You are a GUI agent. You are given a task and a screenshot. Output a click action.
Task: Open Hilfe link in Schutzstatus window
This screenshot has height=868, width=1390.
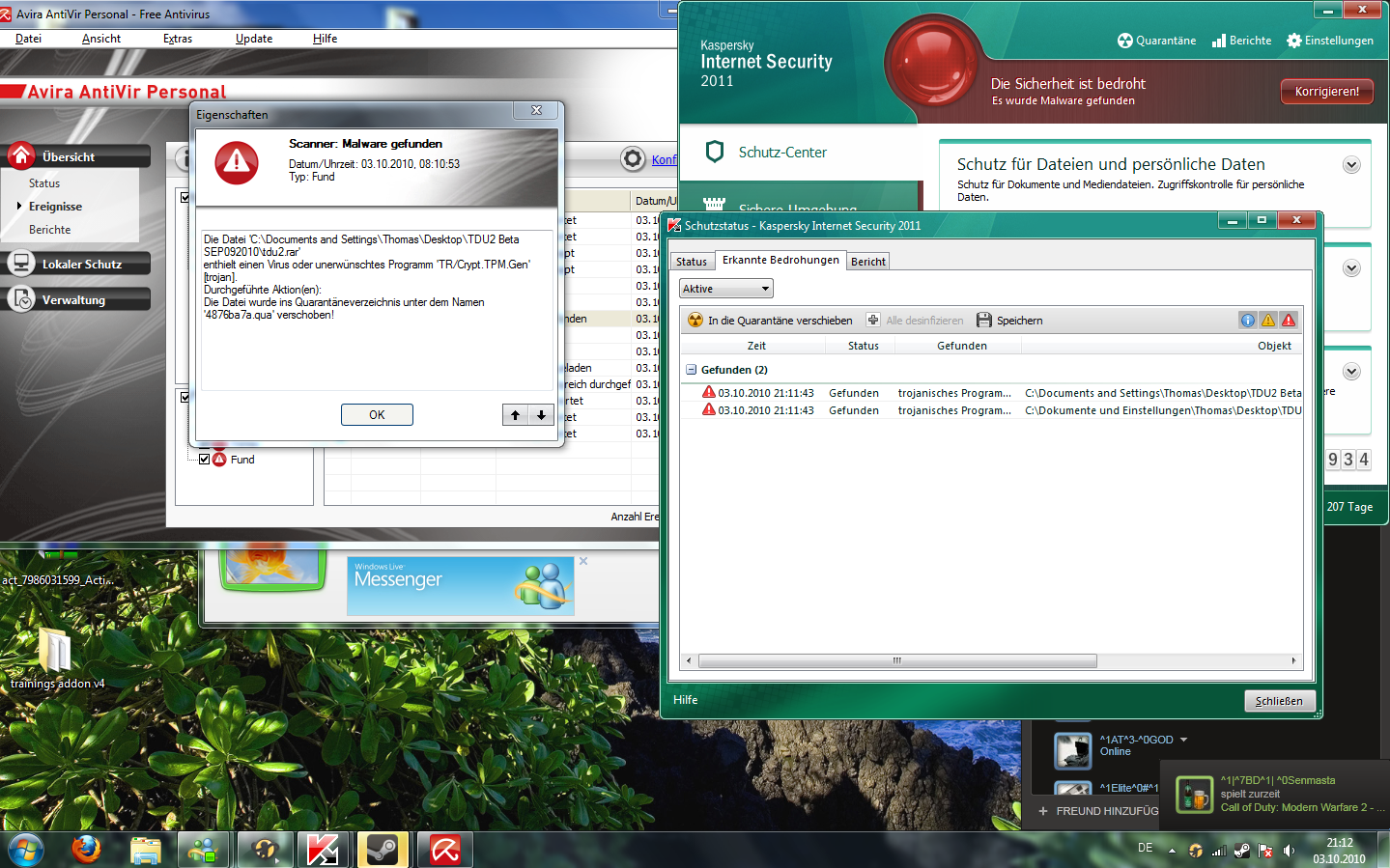(x=685, y=700)
